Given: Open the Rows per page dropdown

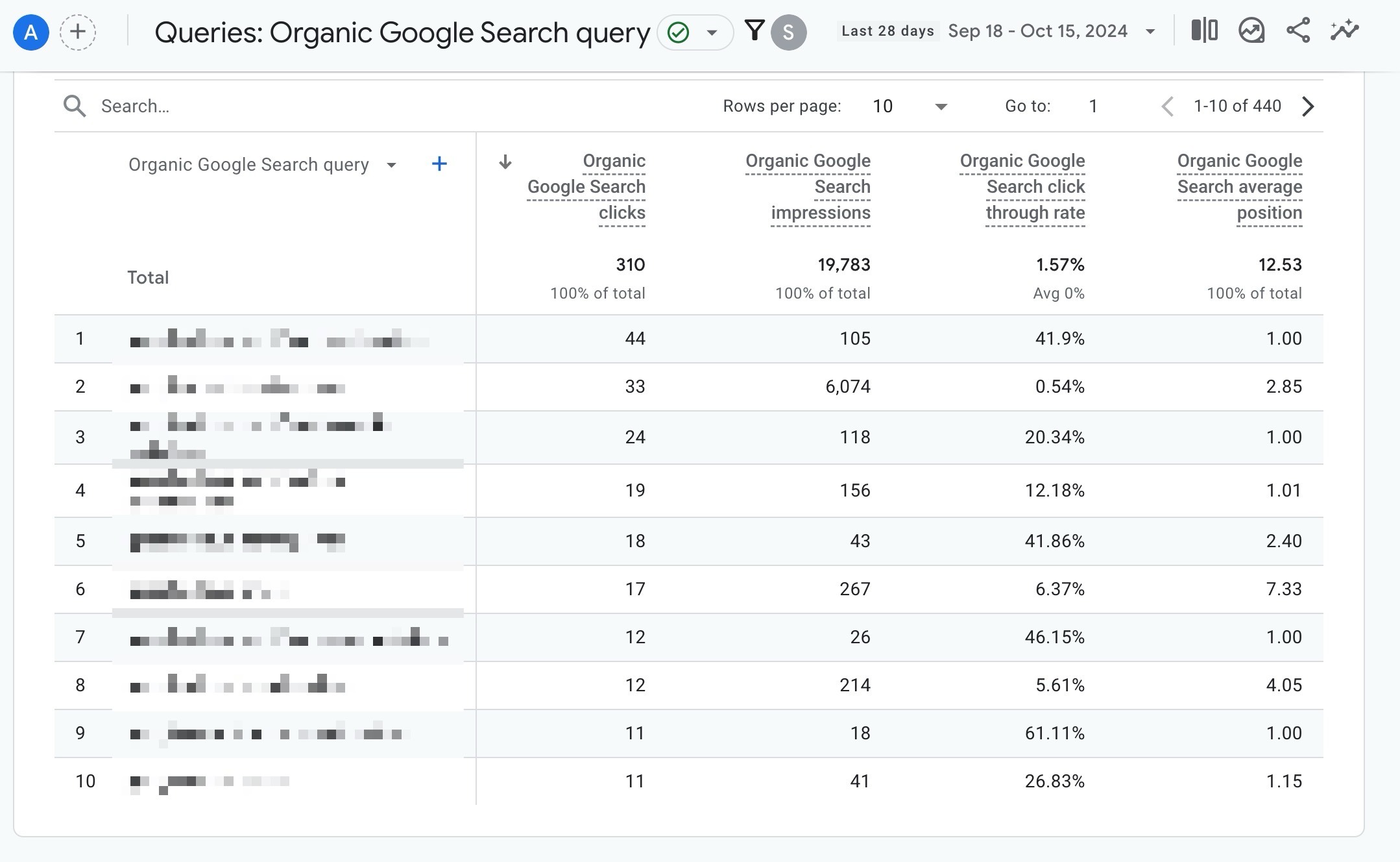Looking at the screenshot, I should 910,106.
